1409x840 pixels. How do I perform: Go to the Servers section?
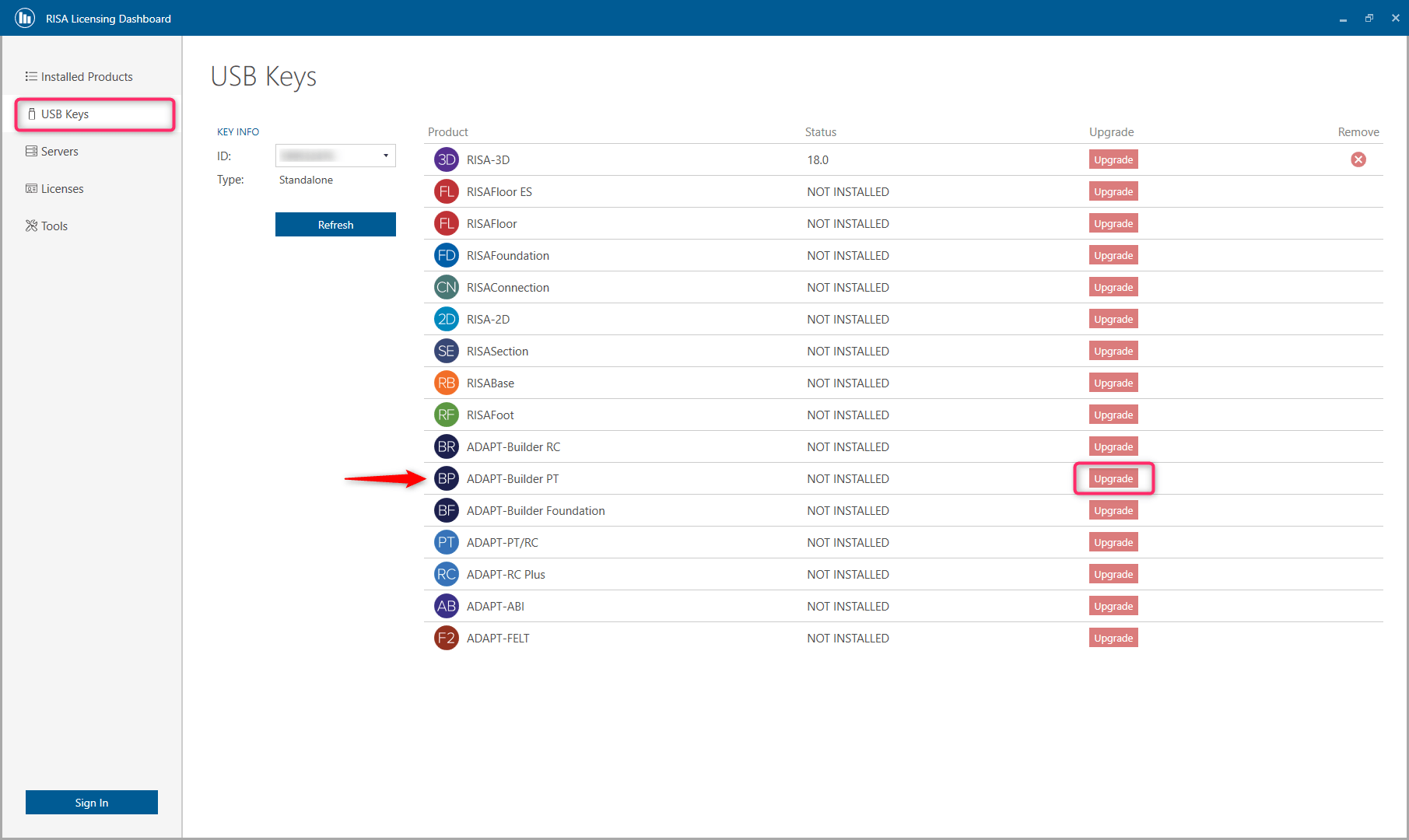59,151
